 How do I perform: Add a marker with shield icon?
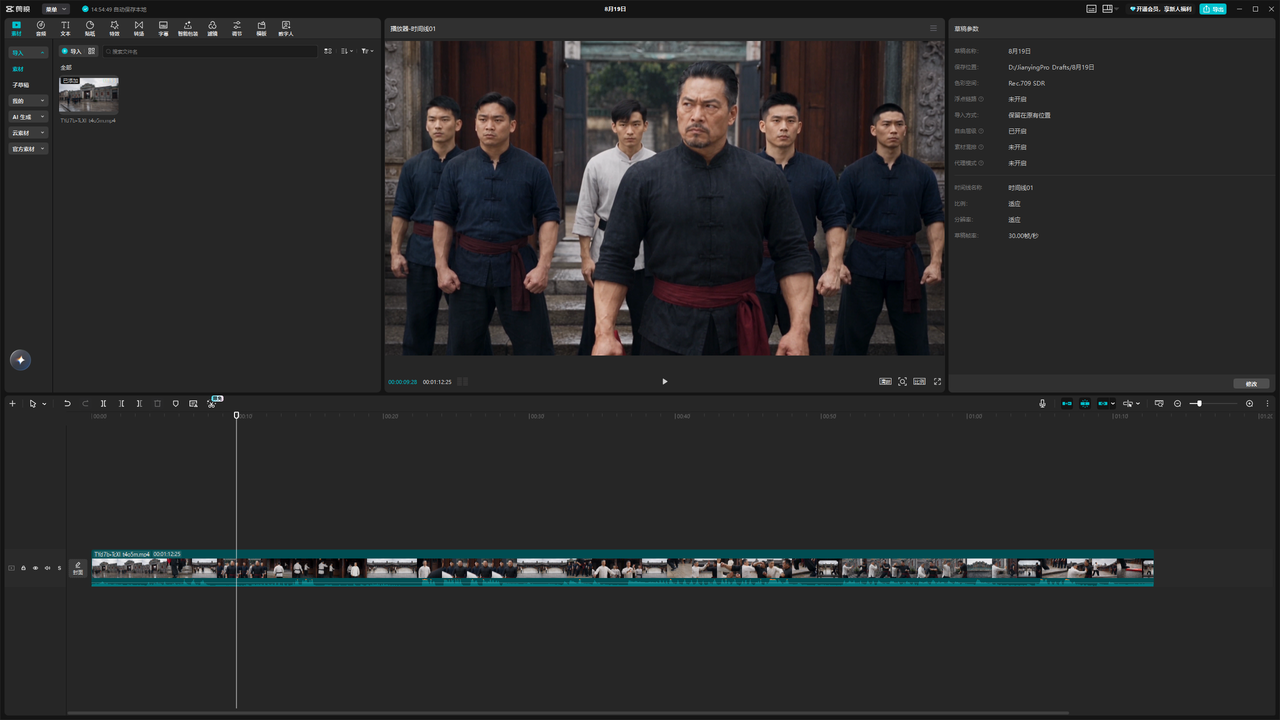tap(175, 403)
